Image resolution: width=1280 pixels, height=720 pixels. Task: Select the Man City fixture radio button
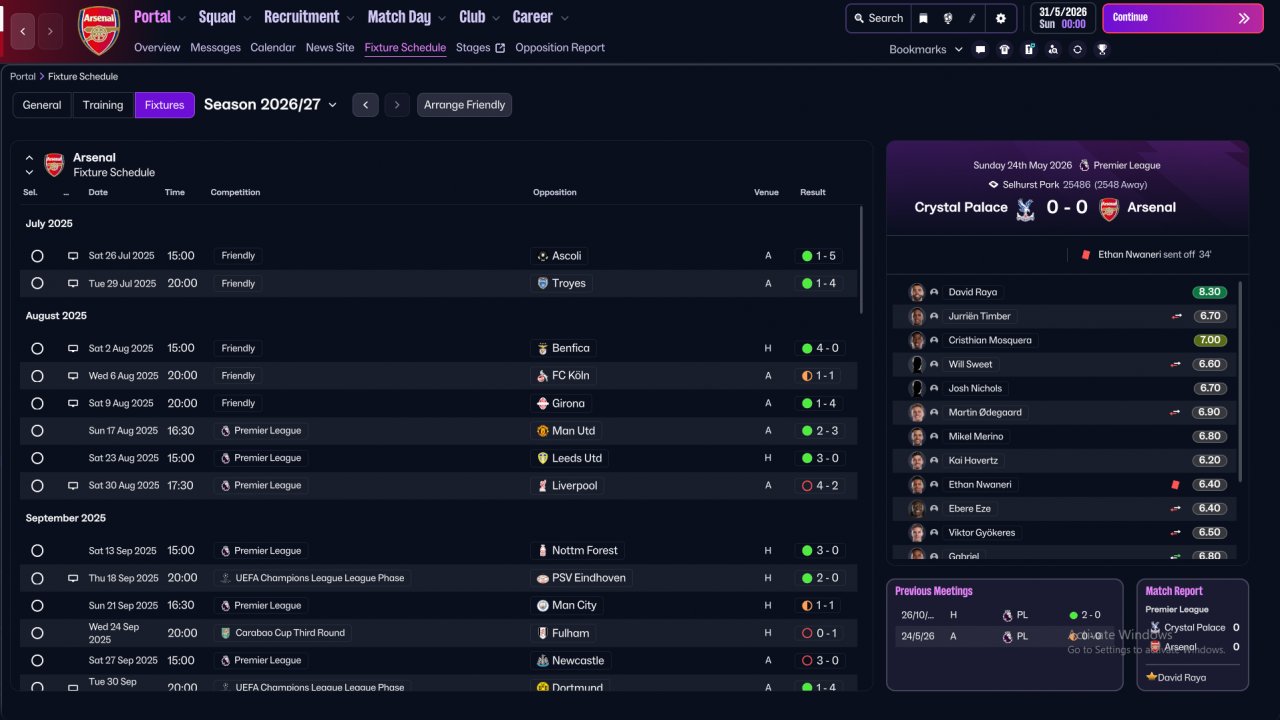pyautogui.click(x=37, y=606)
